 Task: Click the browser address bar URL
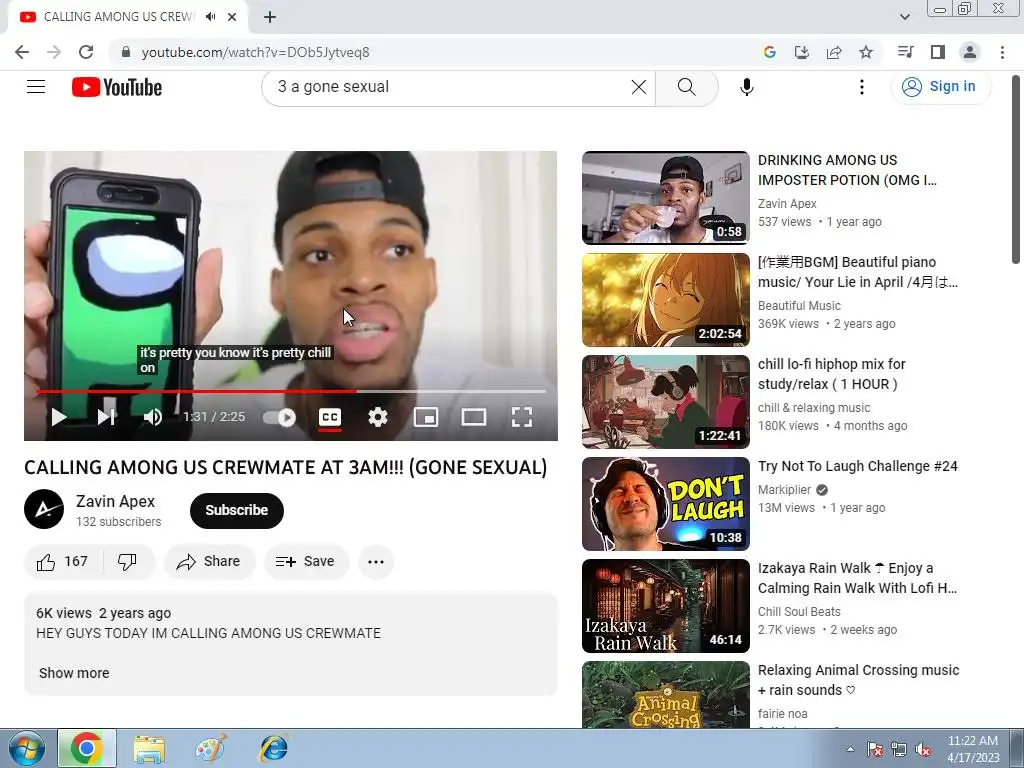(255, 52)
